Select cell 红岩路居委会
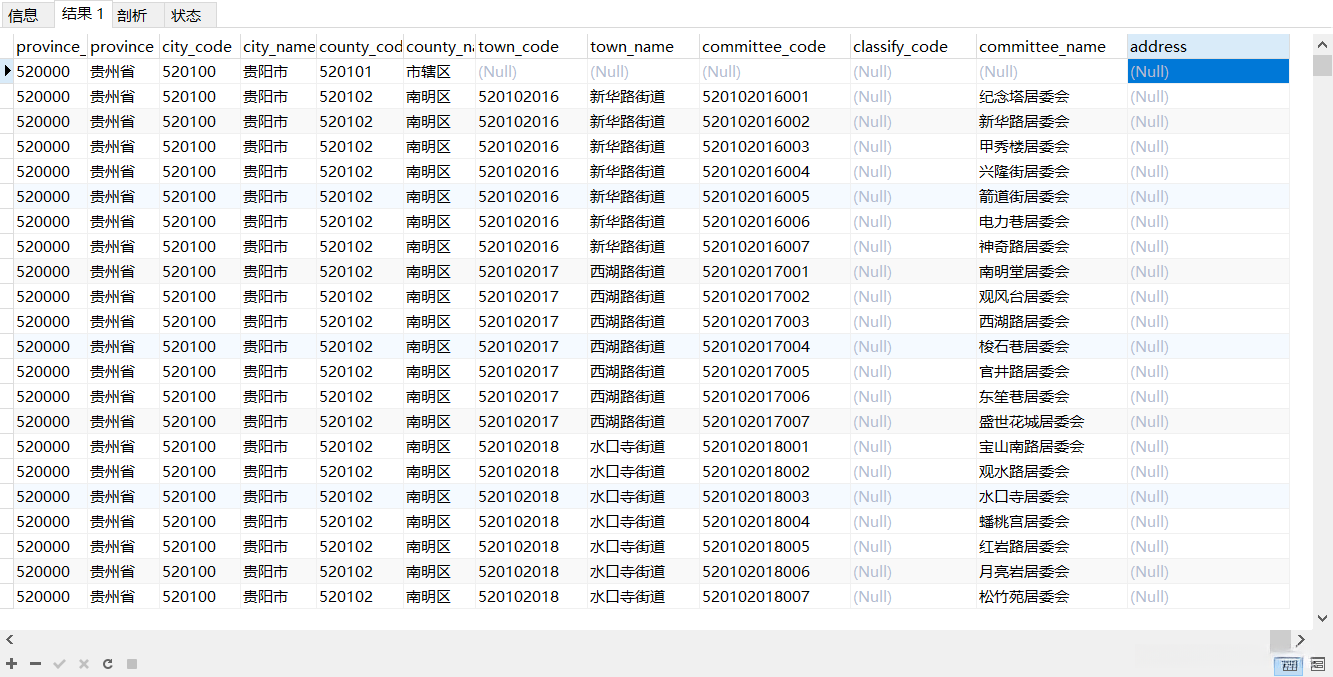Image resolution: width=1333 pixels, height=677 pixels. tap(1051, 546)
